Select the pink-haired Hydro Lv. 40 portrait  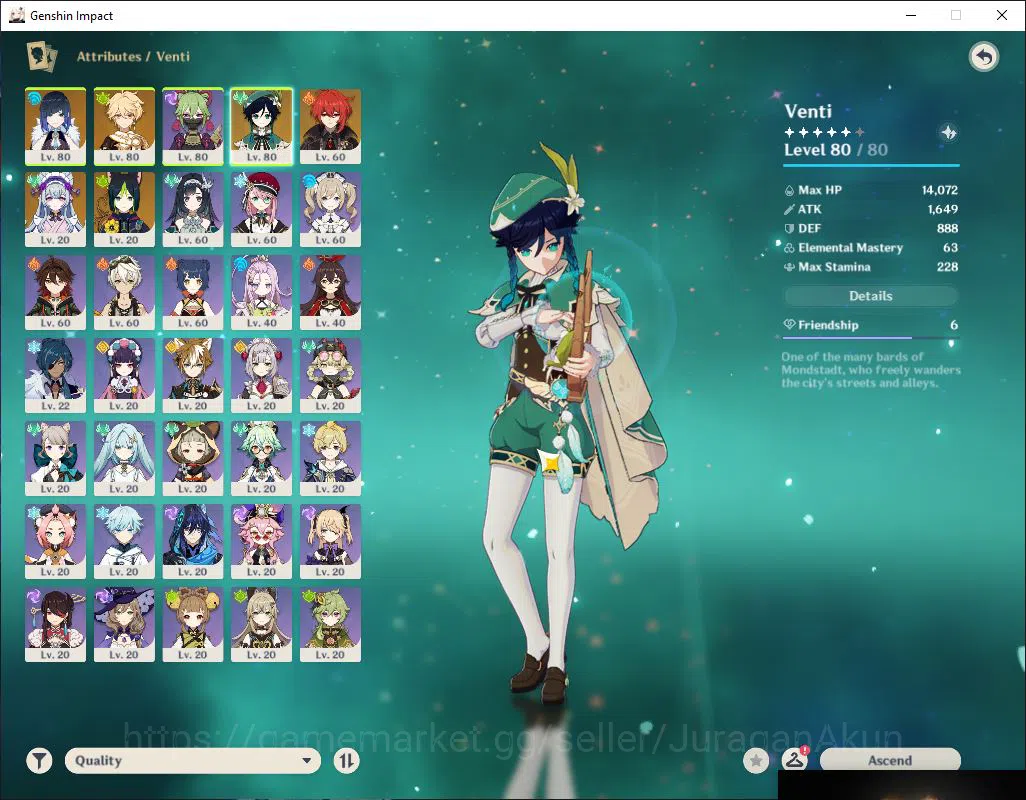point(262,292)
